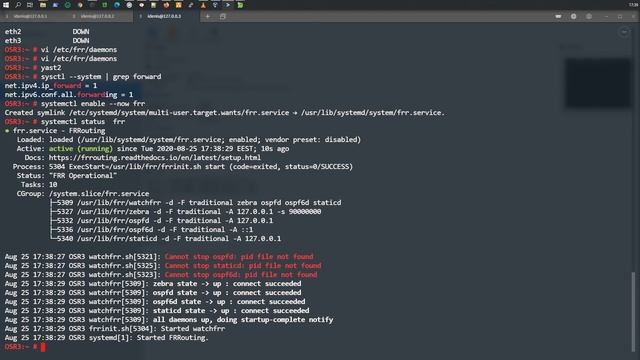This screenshot has width=640, height=360.
Task: Click the 'yast2' command line
Action: tap(51, 68)
